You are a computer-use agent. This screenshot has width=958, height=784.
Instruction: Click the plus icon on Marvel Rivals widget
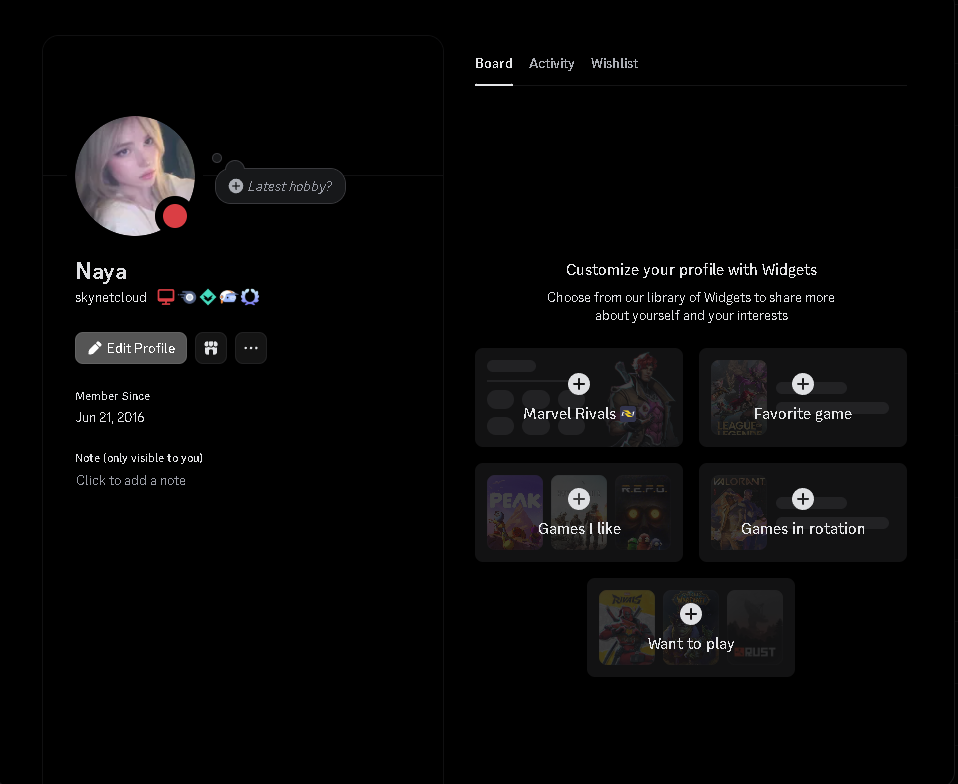579,384
